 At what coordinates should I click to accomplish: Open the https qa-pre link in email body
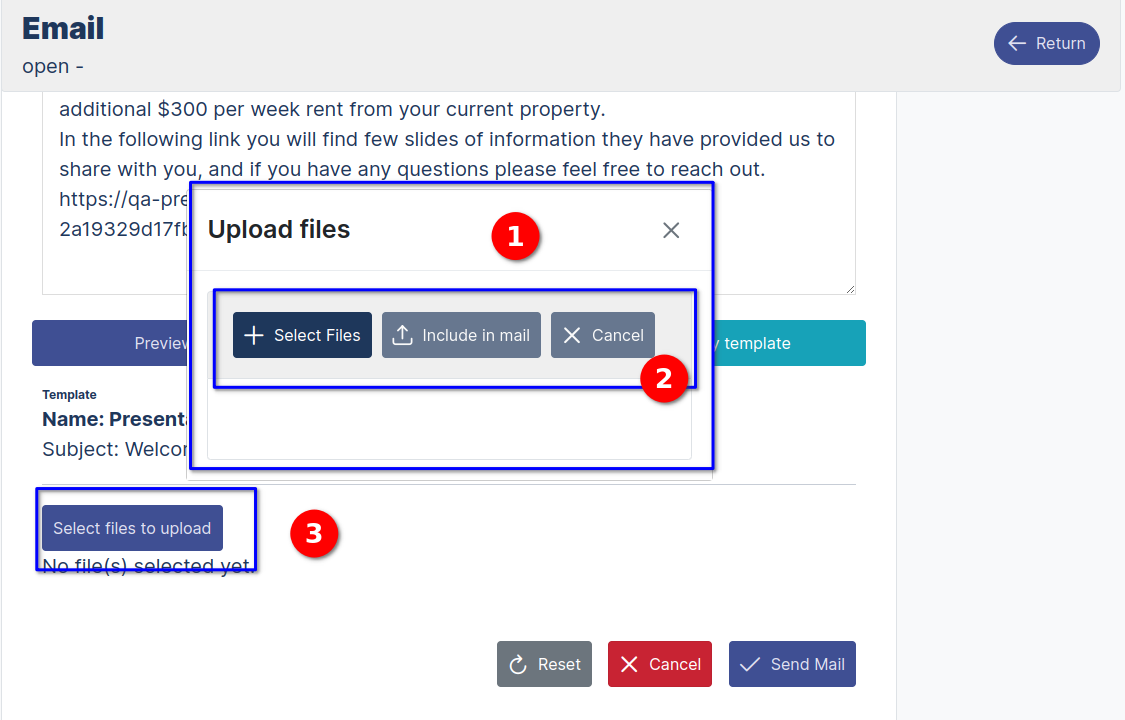(x=121, y=199)
